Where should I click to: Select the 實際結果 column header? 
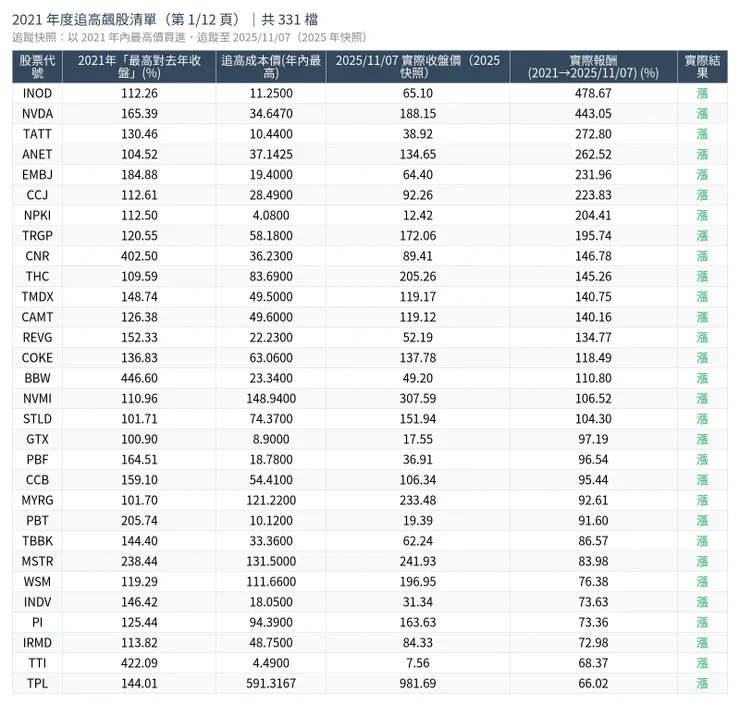pyautogui.click(x=702, y=66)
